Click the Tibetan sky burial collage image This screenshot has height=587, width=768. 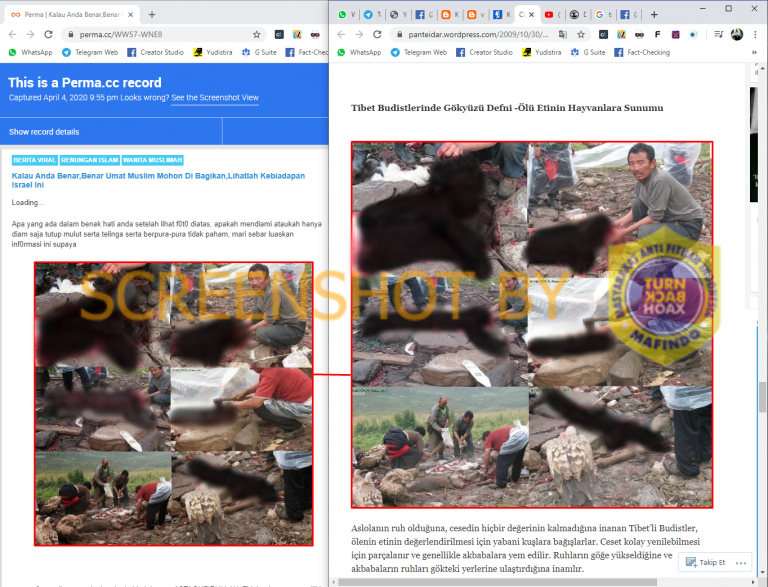pyautogui.click(x=532, y=324)
